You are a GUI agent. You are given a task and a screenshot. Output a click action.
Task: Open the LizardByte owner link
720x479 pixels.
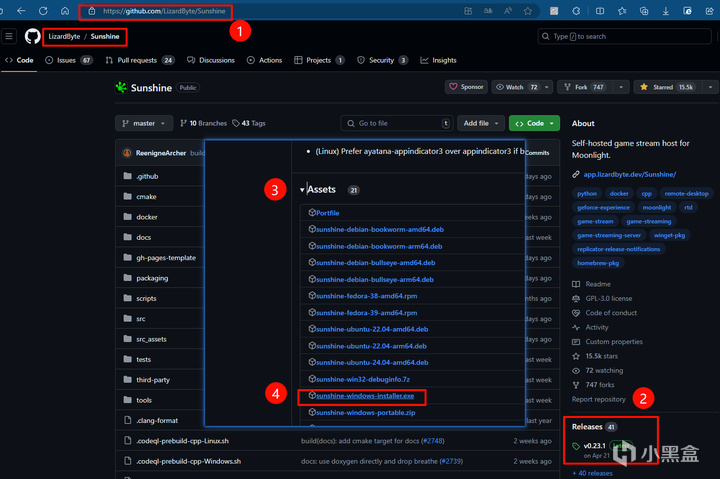[x=64, y=36]
